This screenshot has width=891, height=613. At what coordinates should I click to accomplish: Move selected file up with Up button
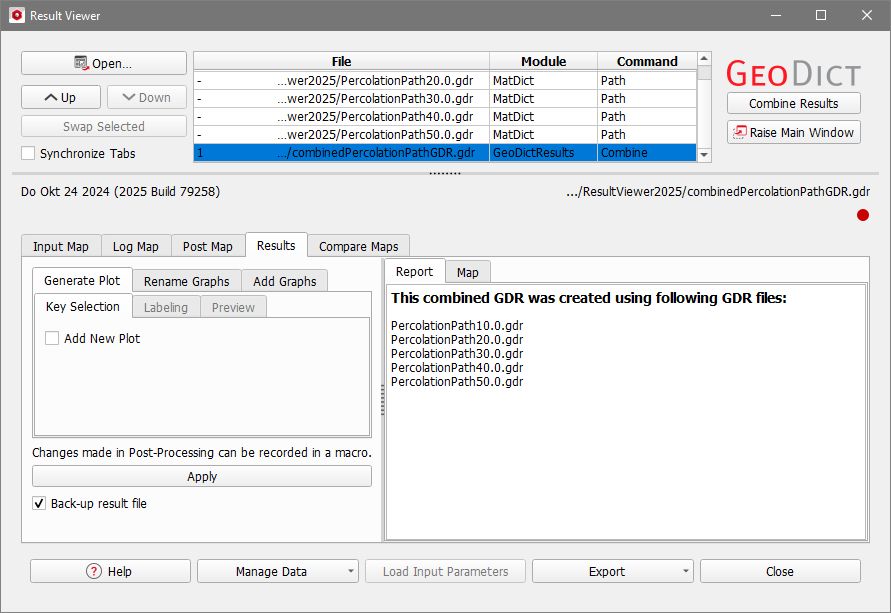[61, 97]
